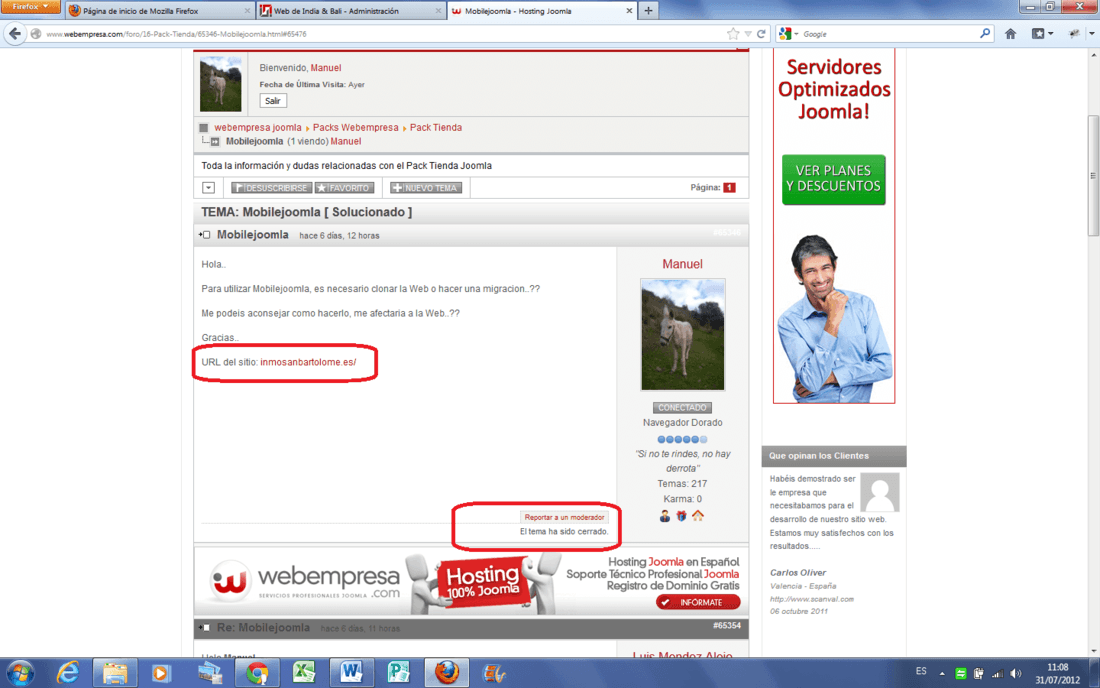Open Publisher from the taskbar
This screenshot has height=688, width=1100.
(x=398, y=673)
